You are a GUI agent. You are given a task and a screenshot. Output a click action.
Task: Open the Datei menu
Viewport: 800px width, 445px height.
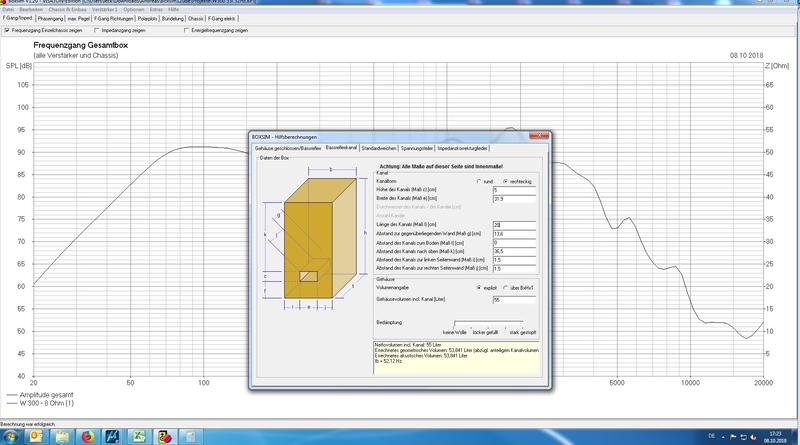(x=8, y=9)
